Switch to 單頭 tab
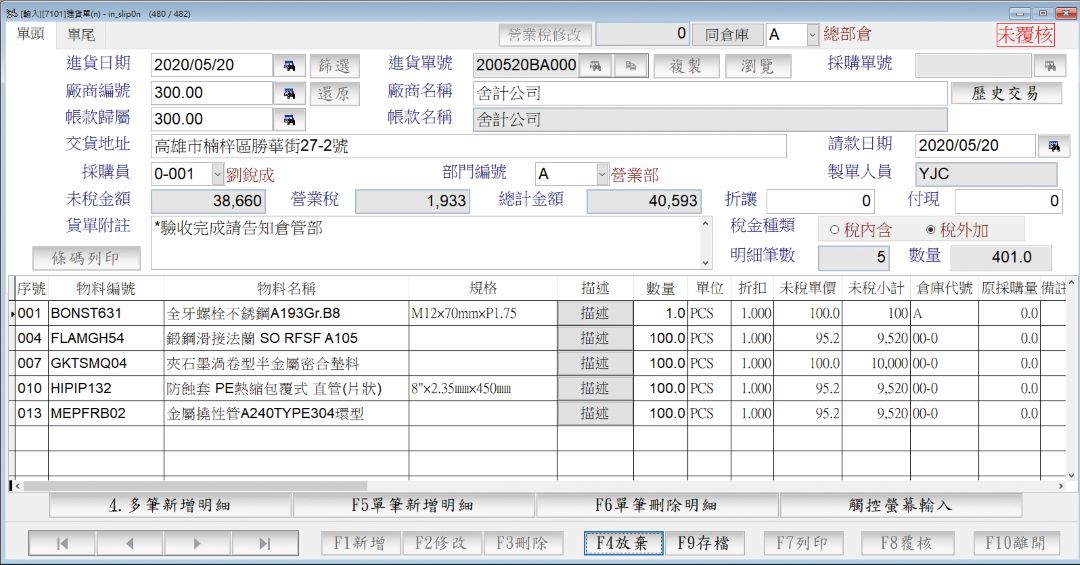1080x565 pixels. 30,34
